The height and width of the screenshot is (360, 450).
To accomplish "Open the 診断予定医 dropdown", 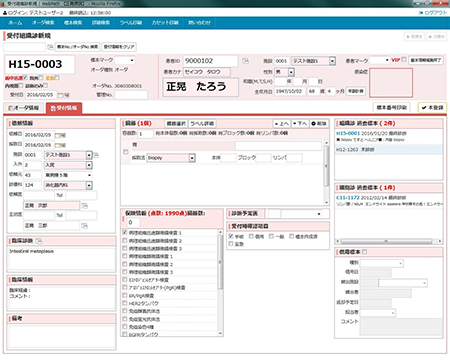I will (x=302, y=213).
